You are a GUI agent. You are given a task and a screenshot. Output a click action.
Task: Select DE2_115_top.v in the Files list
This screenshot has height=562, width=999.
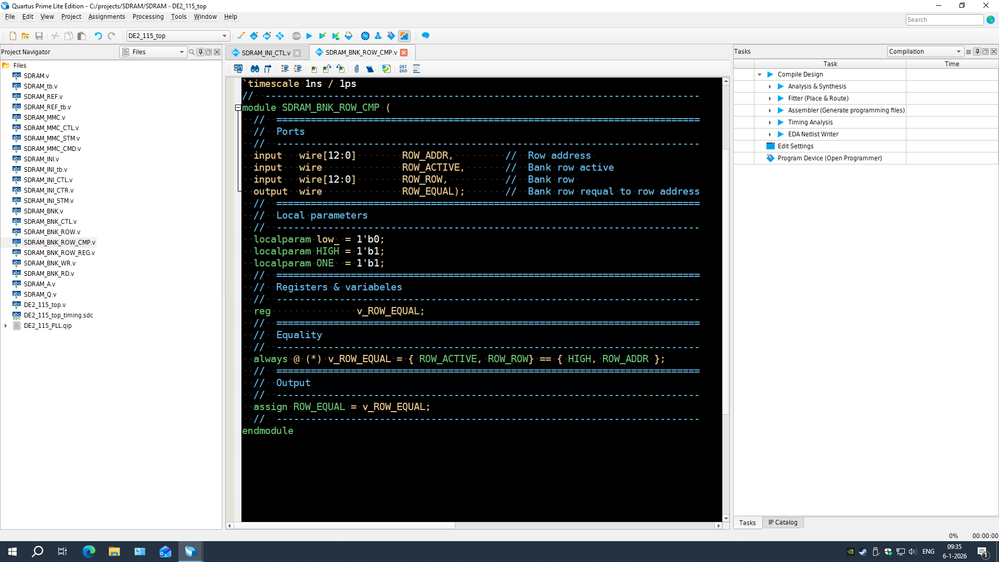coord(45,305)
